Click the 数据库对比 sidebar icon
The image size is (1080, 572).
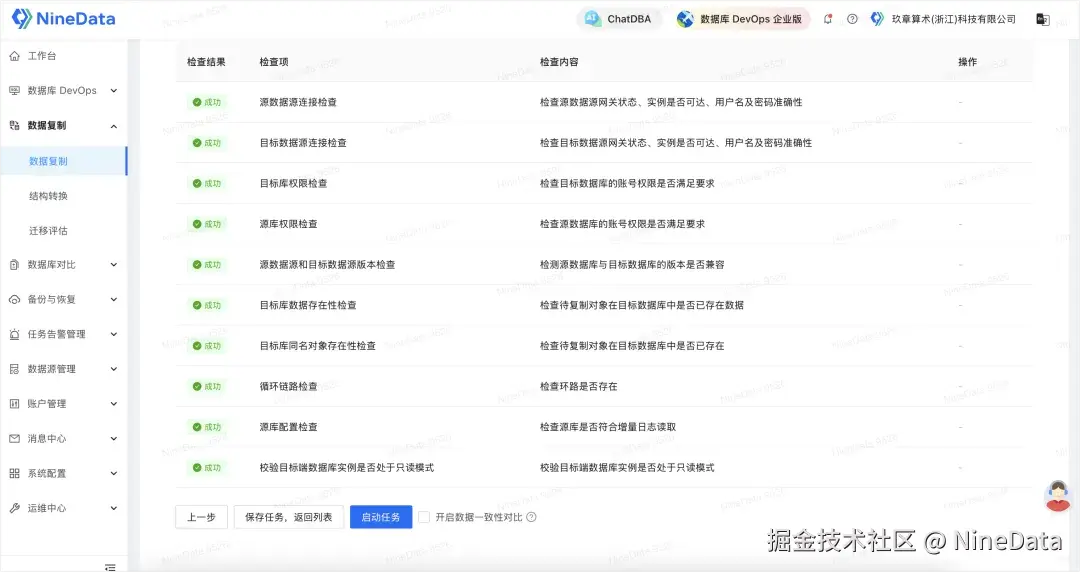[x=14, y=265]
